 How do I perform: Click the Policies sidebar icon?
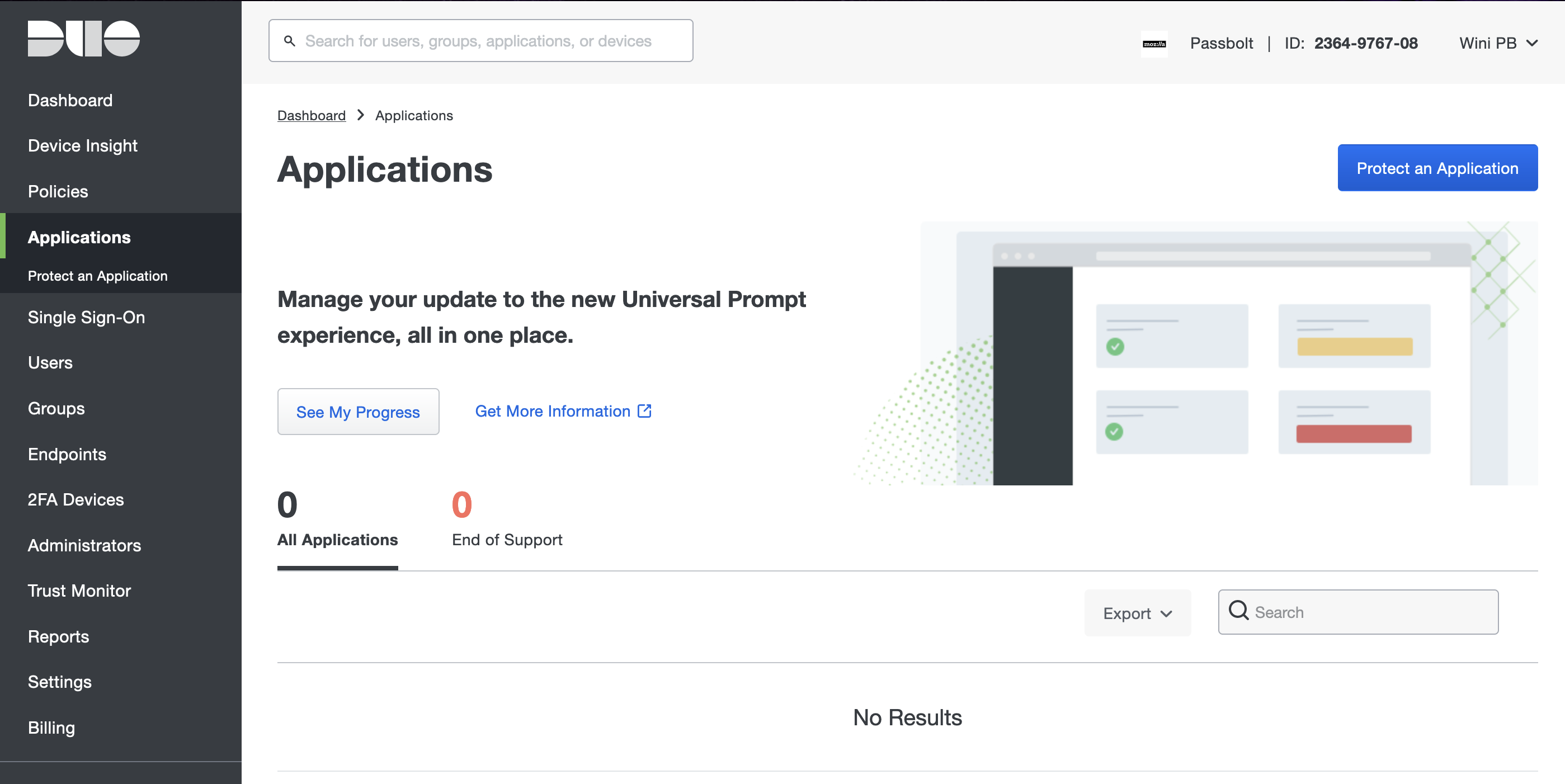(x=58, y=191)
